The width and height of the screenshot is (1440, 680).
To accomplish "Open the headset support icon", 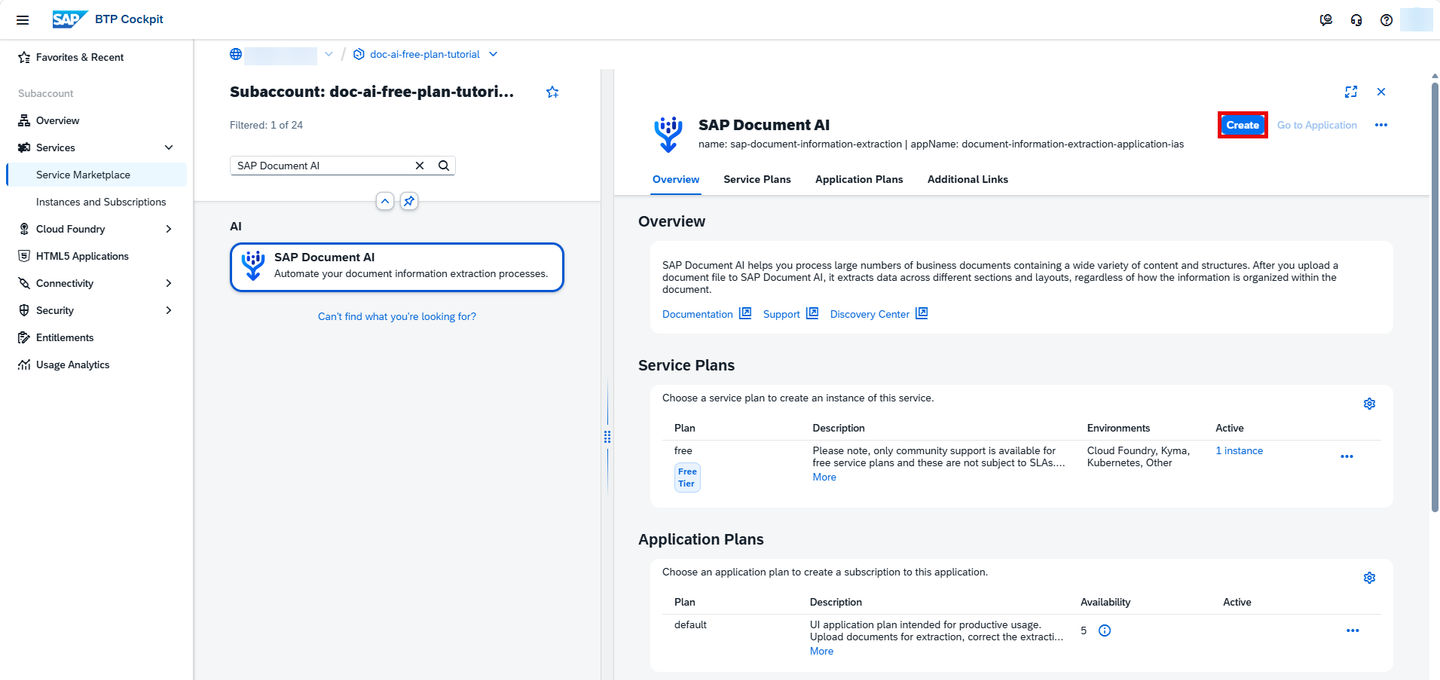I will point(1356,20).
